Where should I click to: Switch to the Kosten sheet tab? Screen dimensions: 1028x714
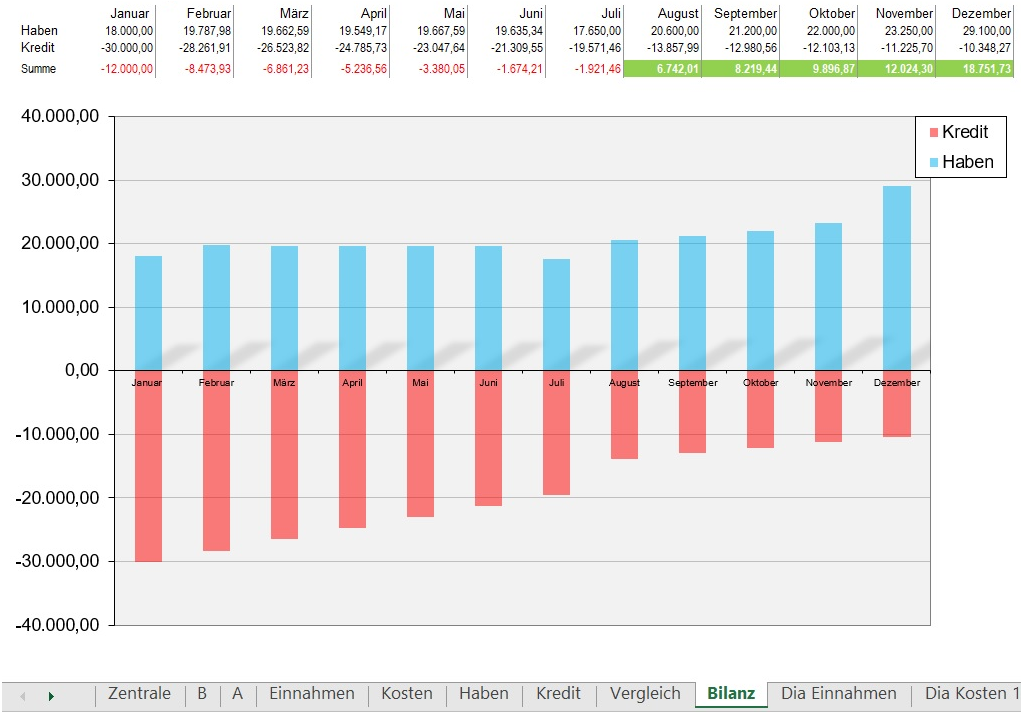(407, 693)
